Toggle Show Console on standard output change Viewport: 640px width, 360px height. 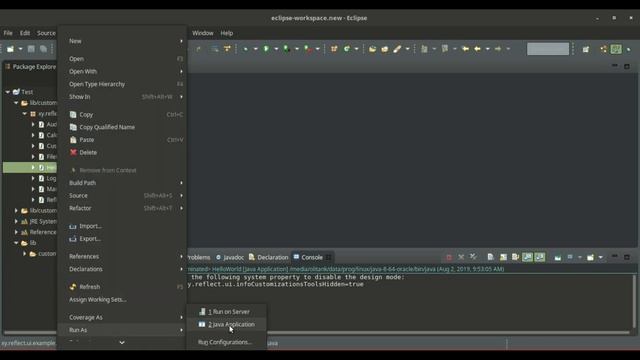pyautogui.click(x=527, y=257)
